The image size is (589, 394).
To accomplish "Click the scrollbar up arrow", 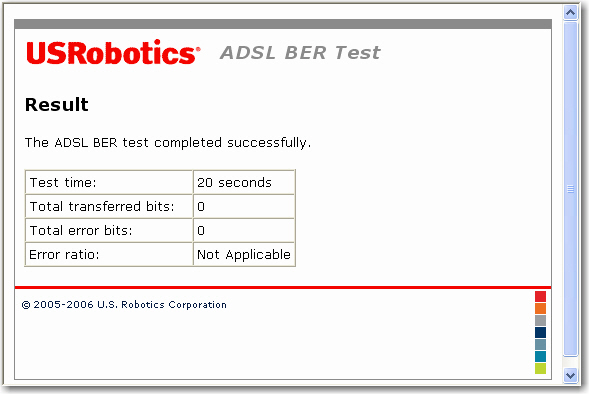I will (x=570, y=13).
